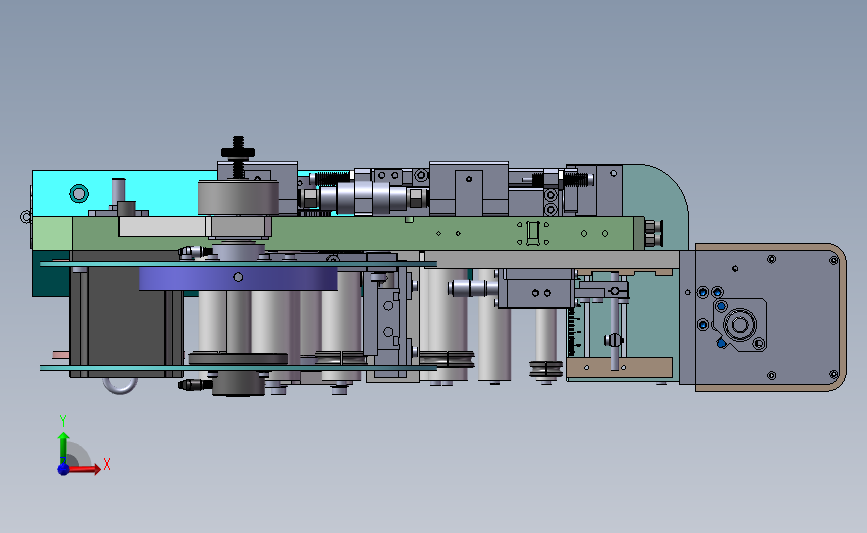Select the circular ring hole on cyan plate

[79, 194]
